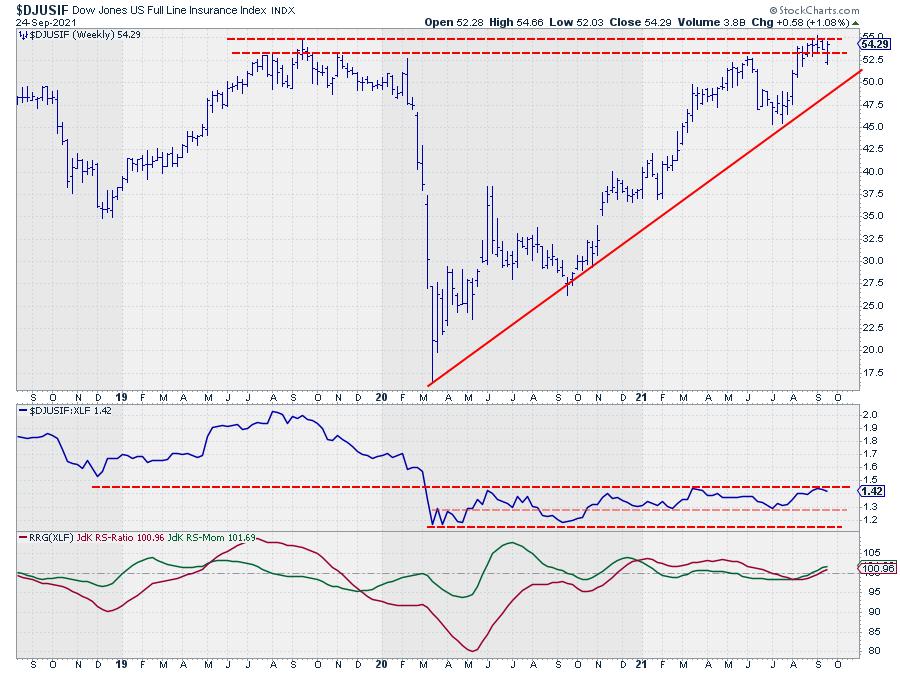Click the bar-chart icon beside $DJUSIF (Weekly)
This screenshot has width=900, height=673.
click(22, 35)
